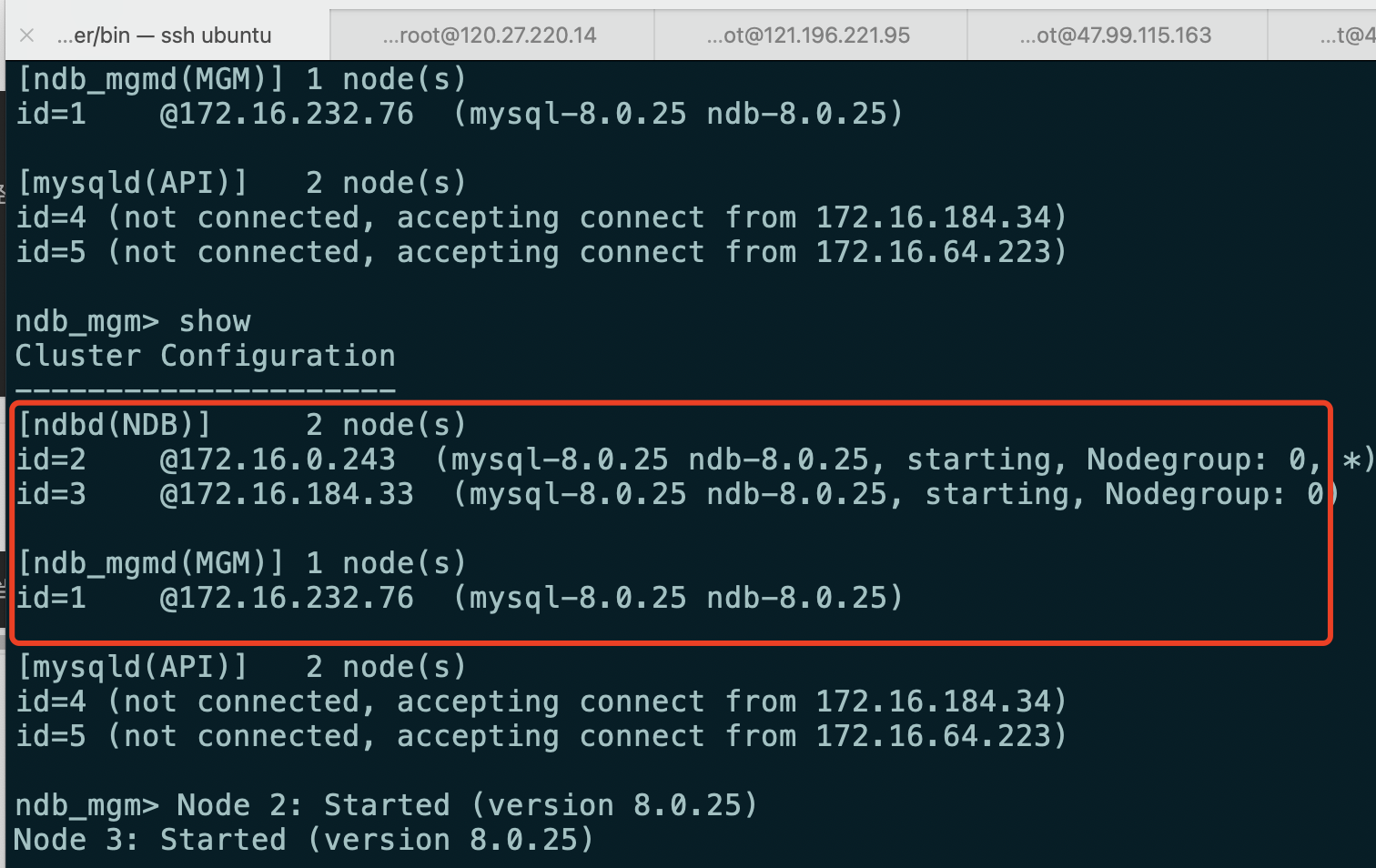Click the mysqld(API) 2 node(s) header line

pyautogui.click(x=241, y=665)
